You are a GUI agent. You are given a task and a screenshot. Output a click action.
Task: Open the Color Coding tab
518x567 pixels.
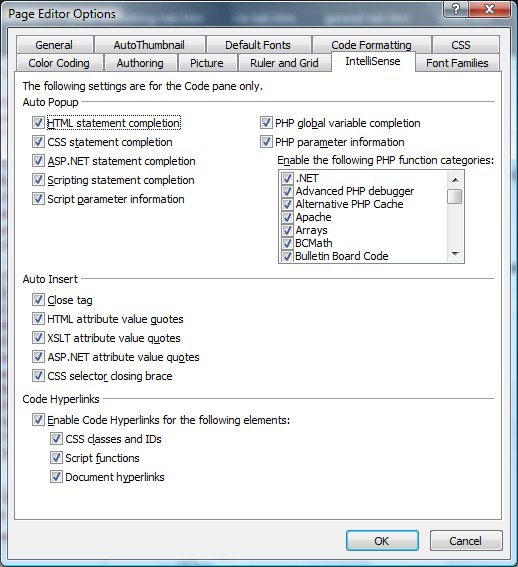[x=59, y=63]
